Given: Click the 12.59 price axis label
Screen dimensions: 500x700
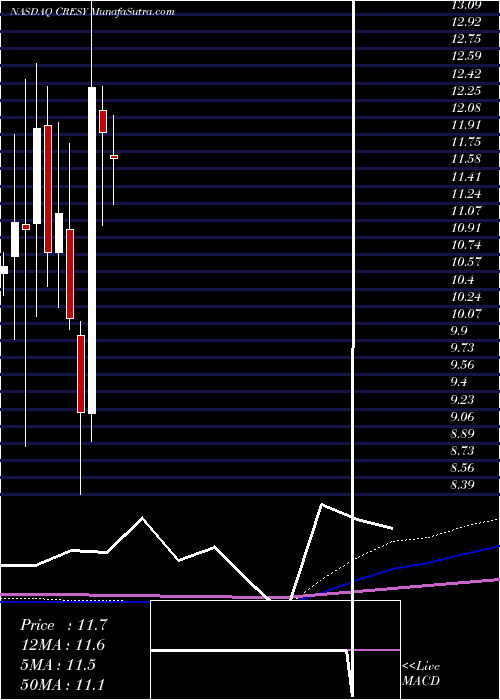Looking at the screenshot, I should 467,56.
